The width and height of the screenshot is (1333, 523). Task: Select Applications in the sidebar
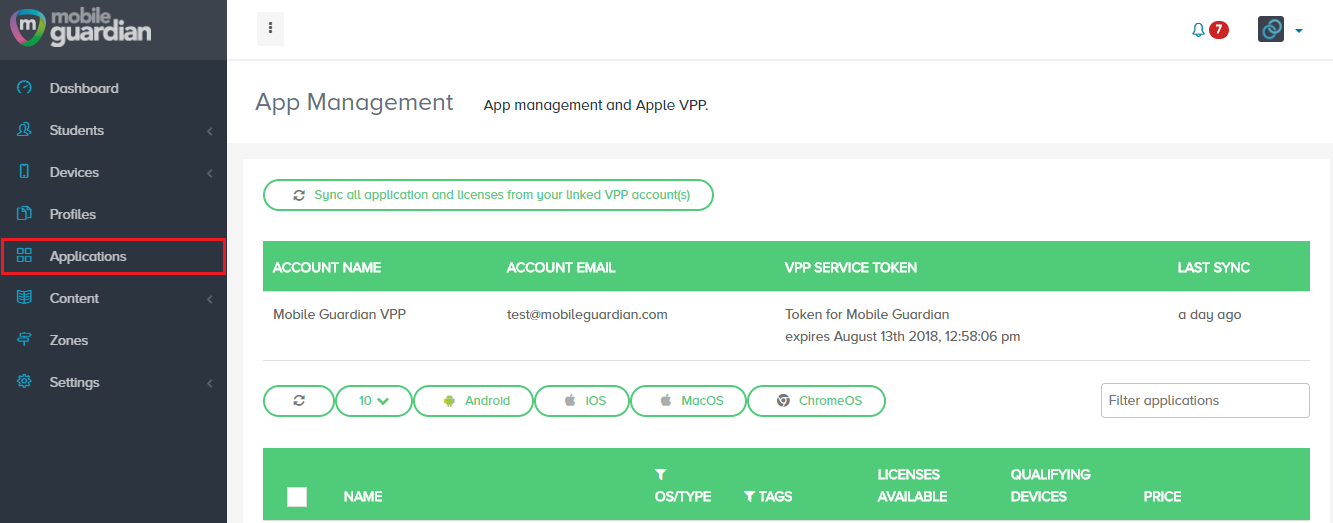[113, 256]
